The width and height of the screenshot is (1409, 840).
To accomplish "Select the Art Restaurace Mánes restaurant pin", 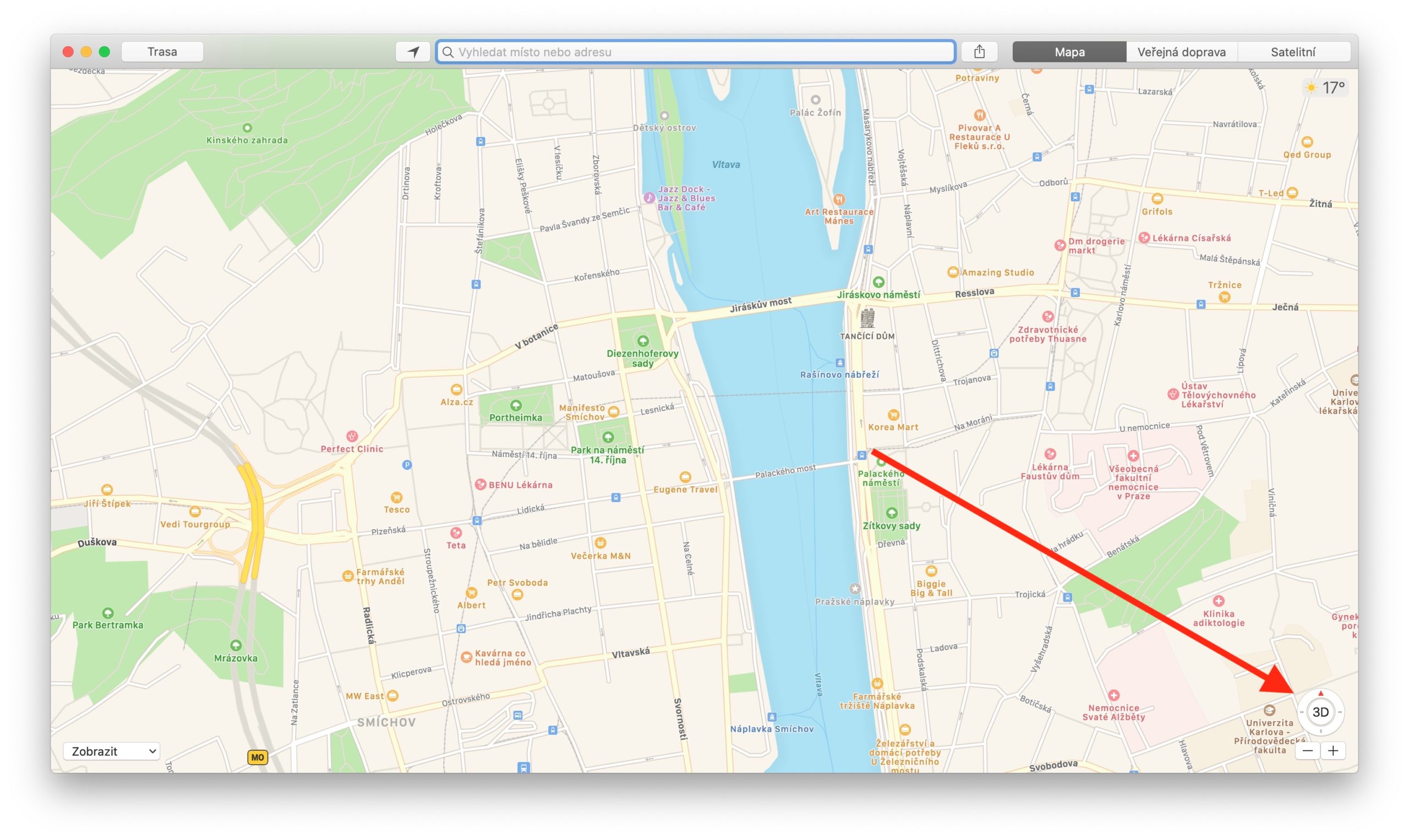I will pyautogui.click(x=839, y=199).
